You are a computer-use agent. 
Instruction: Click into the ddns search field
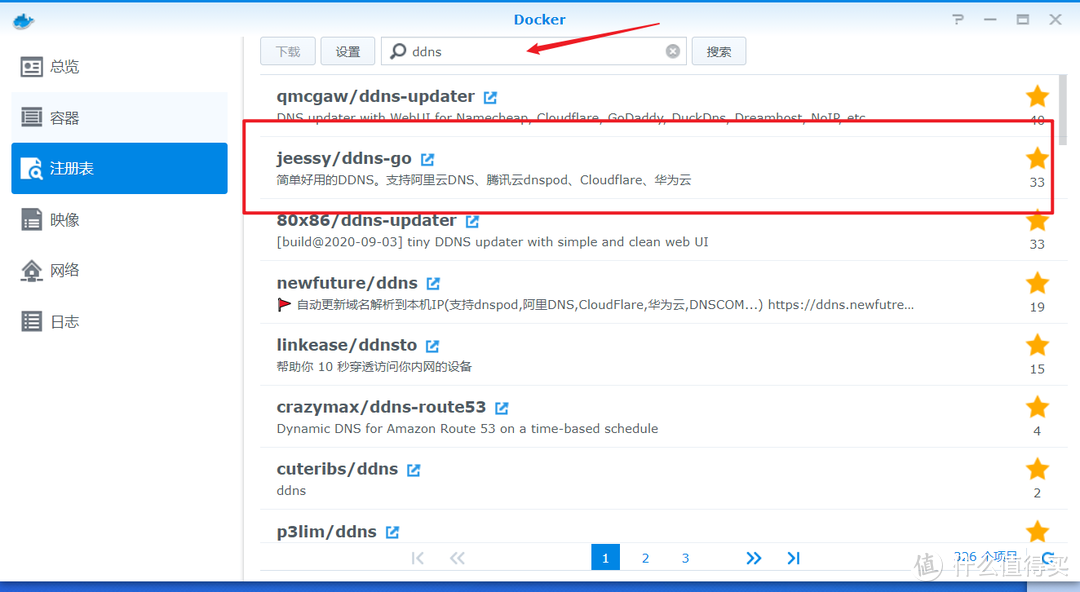(x=534, y=52)
